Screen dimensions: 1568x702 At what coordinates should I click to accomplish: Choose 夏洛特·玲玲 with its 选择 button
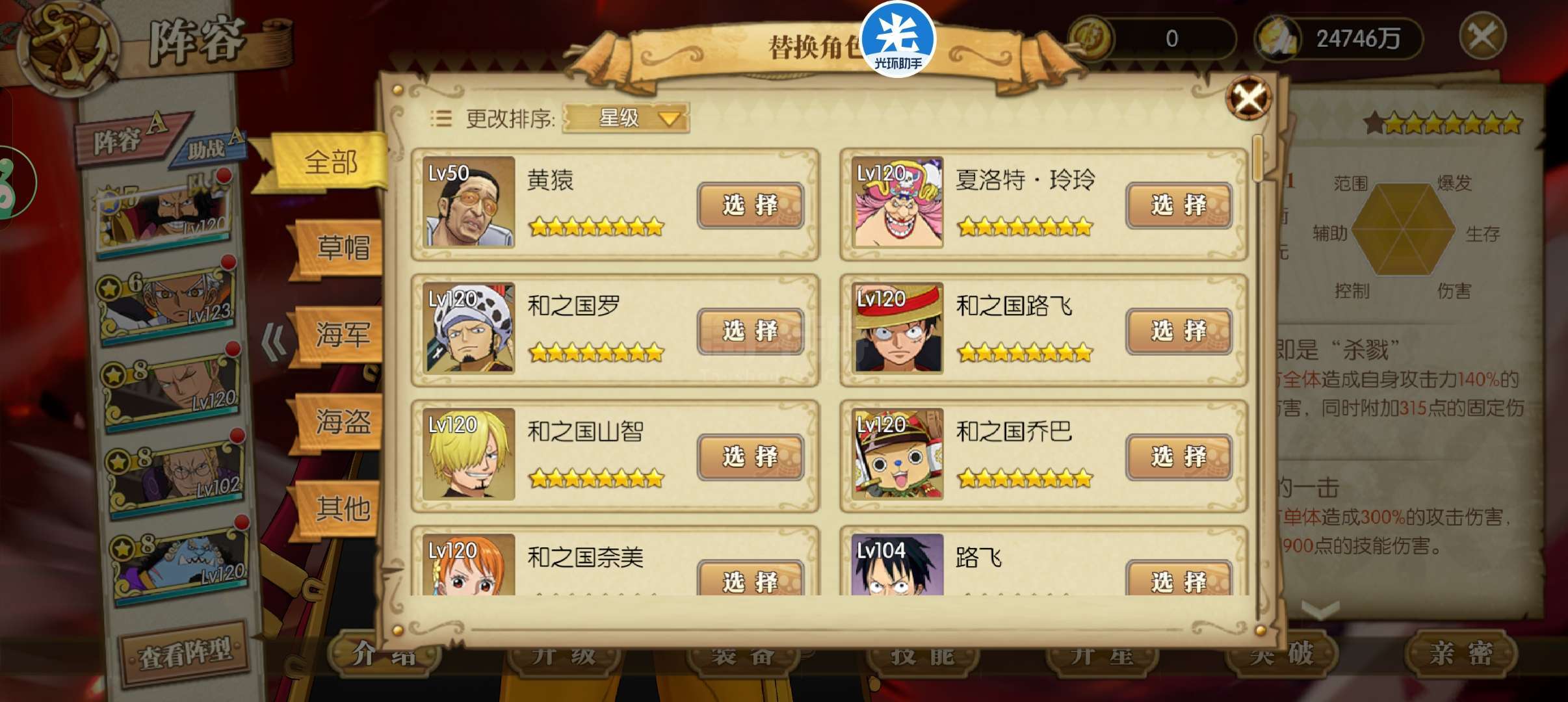pos(1179,205)
